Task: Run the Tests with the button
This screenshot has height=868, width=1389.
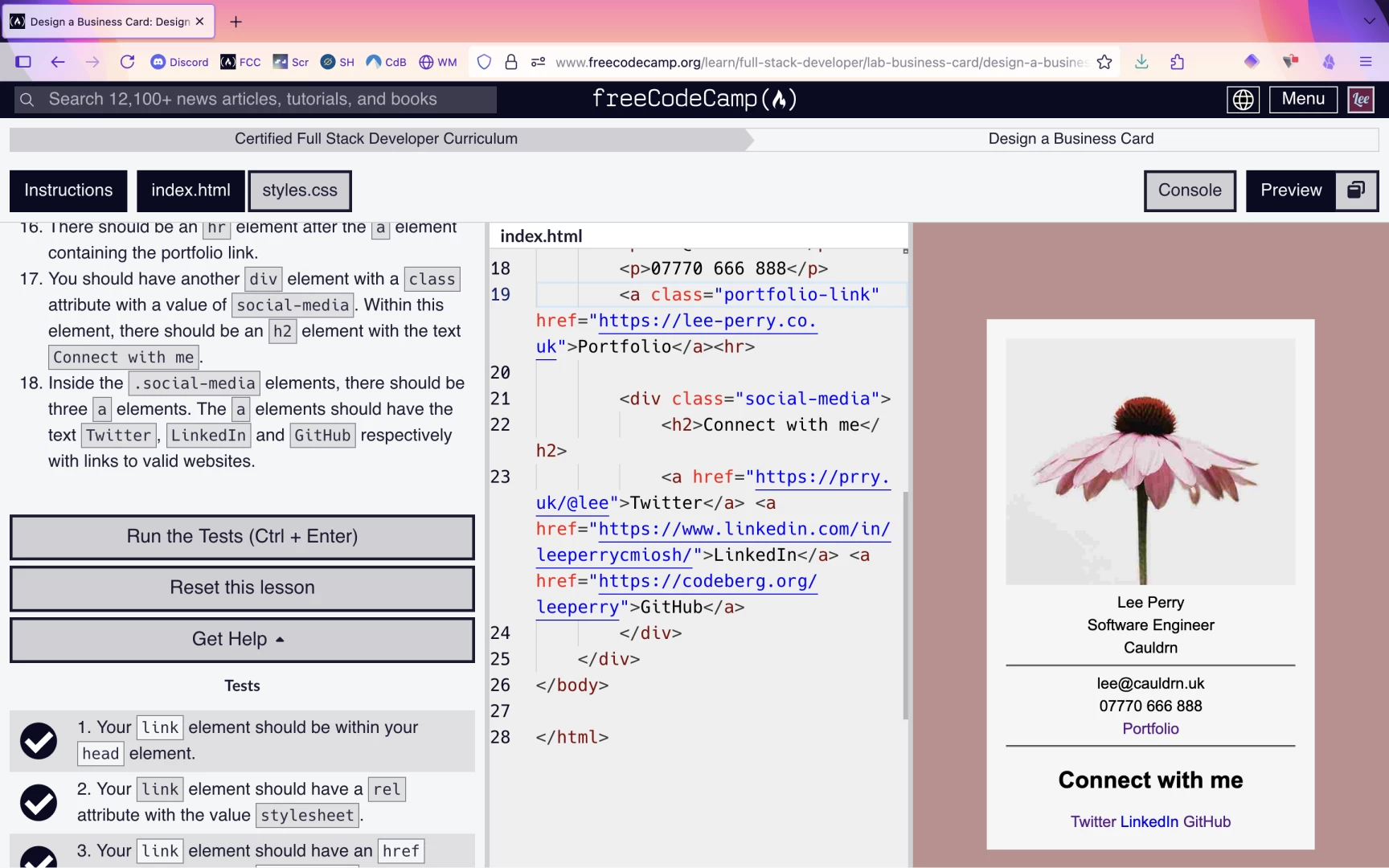Action: [241, 536]
